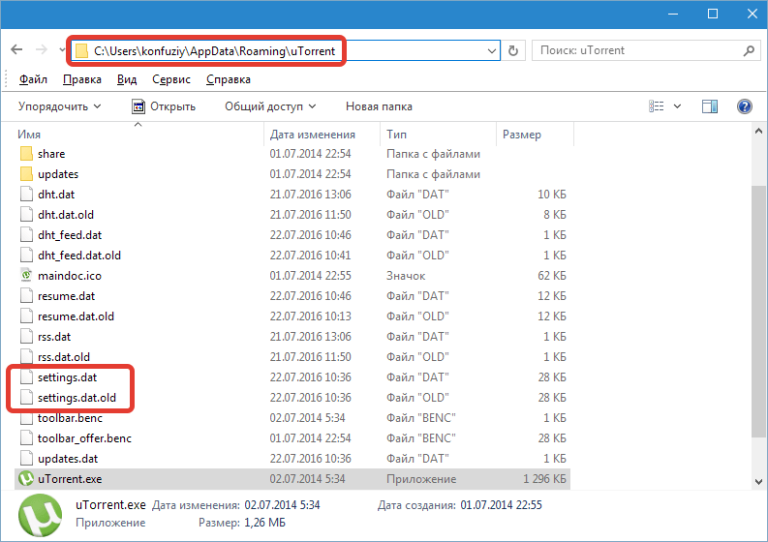768x542 pixels.
Task: Click the forward navigation arrow
Action: tap(42, 49)
